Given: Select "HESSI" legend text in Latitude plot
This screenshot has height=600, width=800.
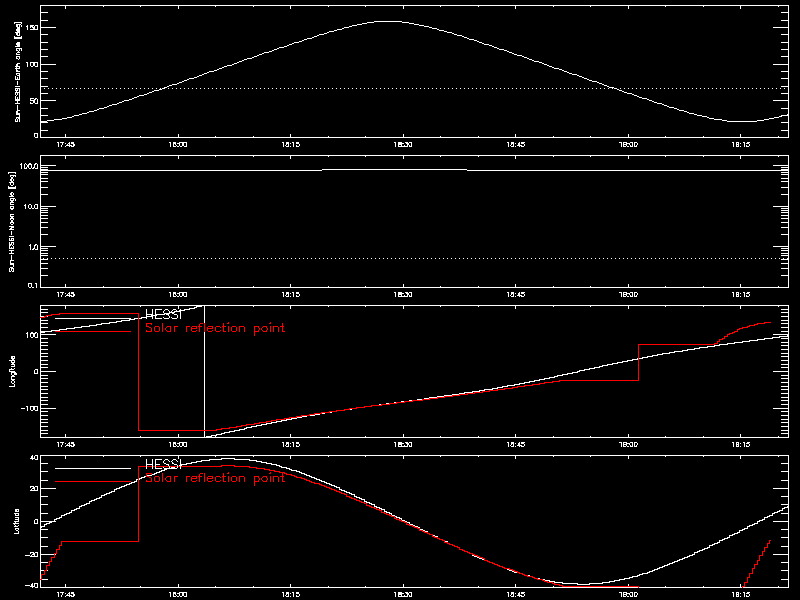Looking at the screenshot, I should coord(163,464).
